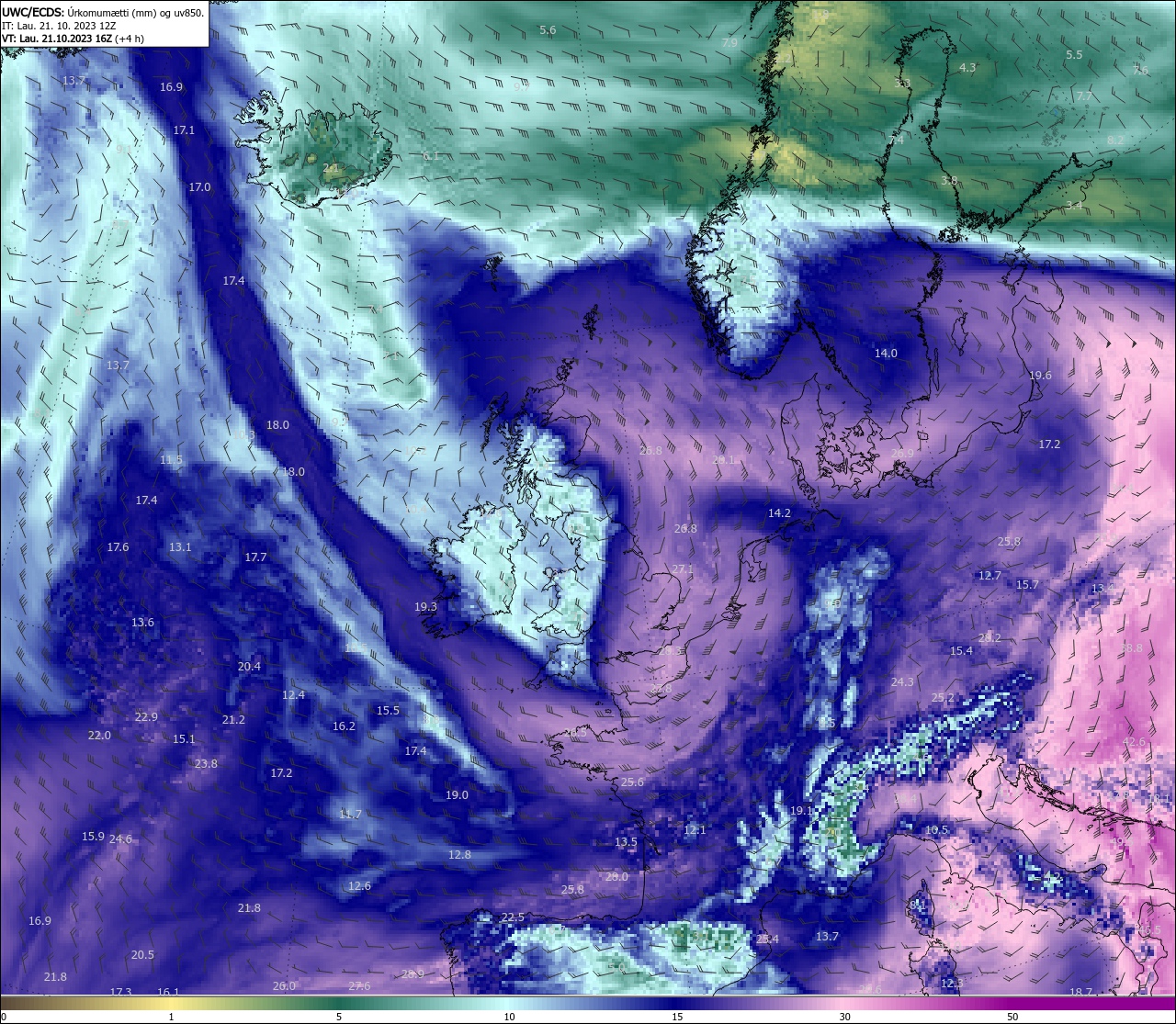The height and width of the screenshot is (1024, 1176).
Task: Click the '10' tick on the colour scale
Action: 509,1017
